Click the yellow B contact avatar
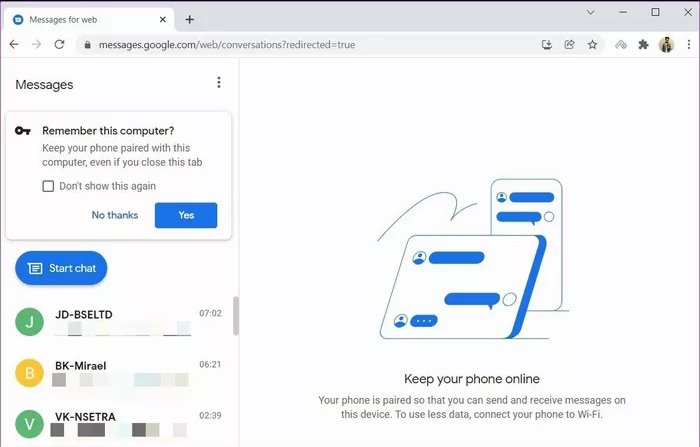The image size is (700, 447). pyautogui.click(x=29, y=373)
